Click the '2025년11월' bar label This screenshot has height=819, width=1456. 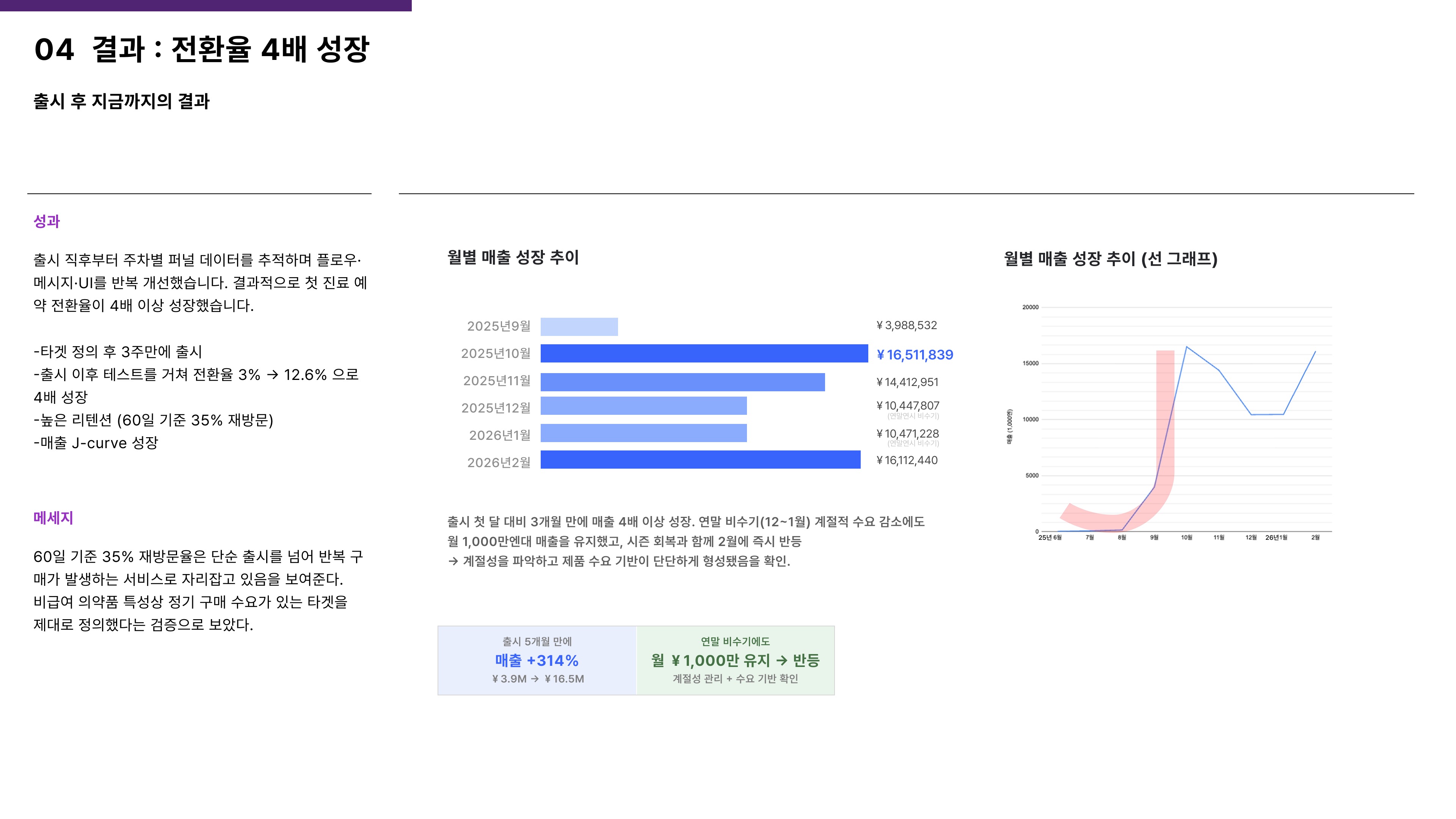(x=497, y=381)
